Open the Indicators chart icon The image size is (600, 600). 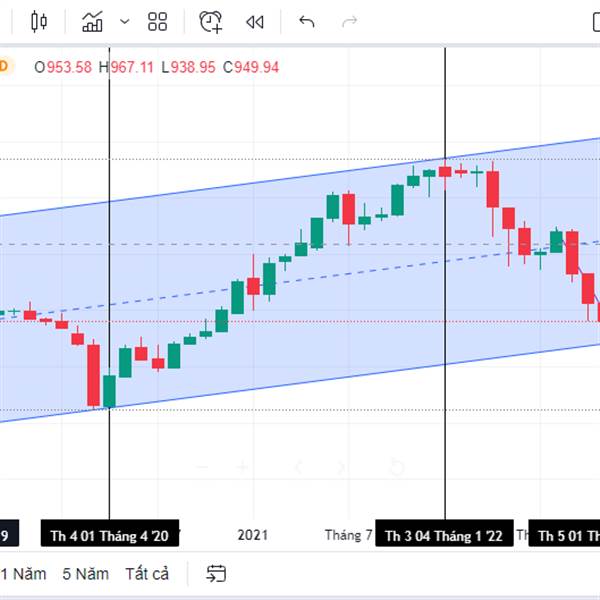point(93,21)
